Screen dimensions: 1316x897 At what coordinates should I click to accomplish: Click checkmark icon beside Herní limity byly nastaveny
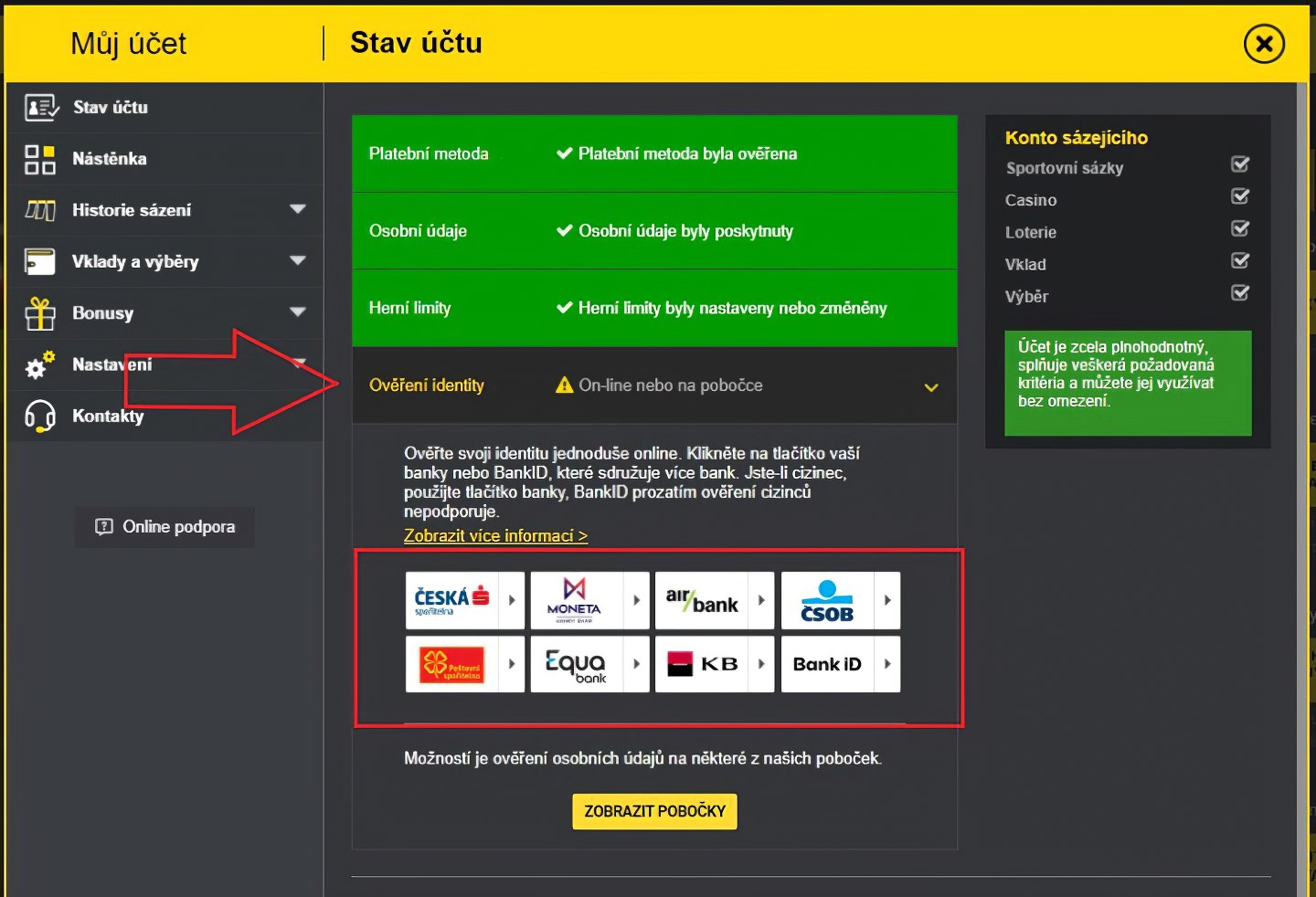click(565, 308)
